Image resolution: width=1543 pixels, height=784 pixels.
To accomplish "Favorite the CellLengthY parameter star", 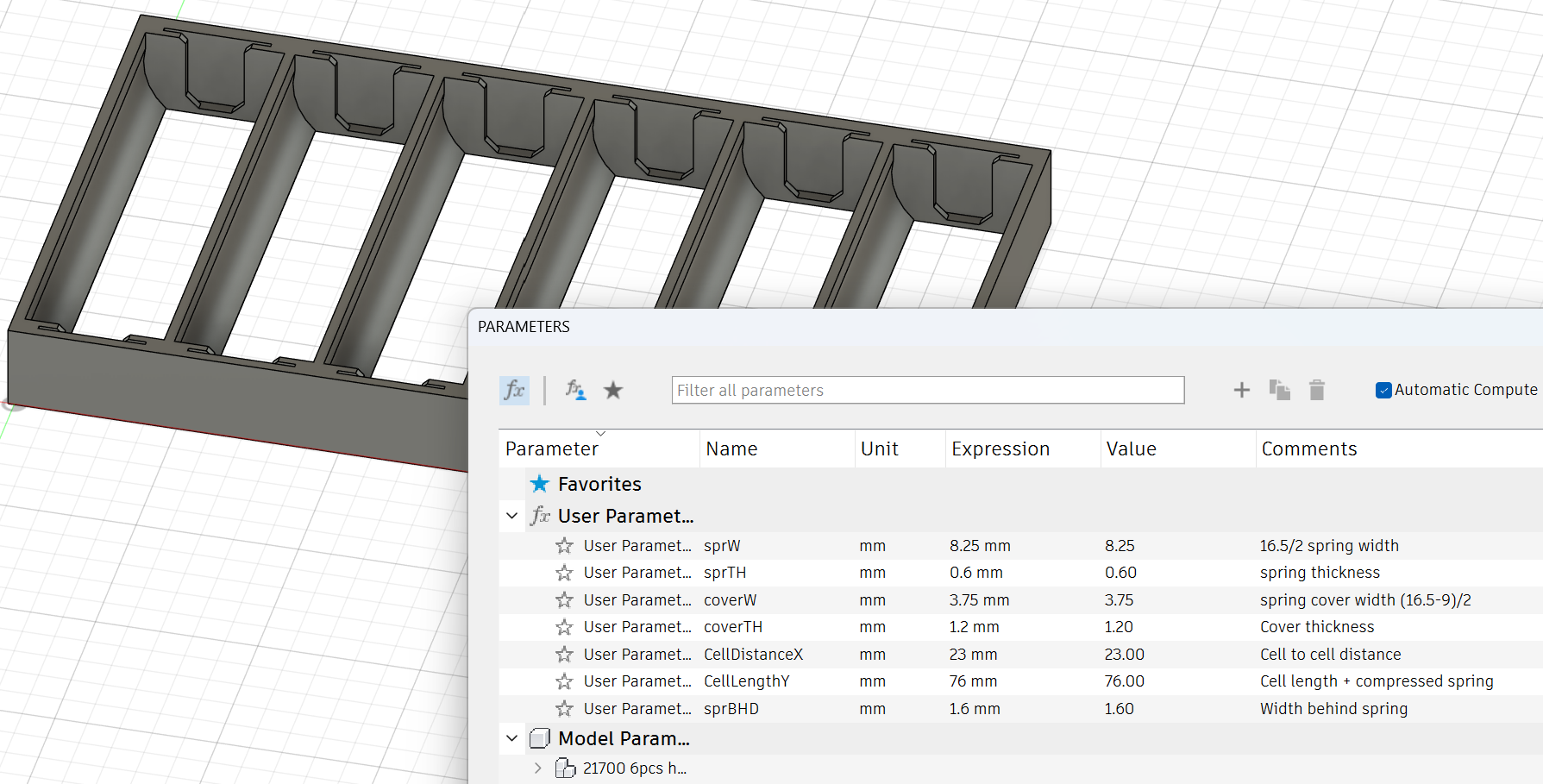I will point(564,681).
